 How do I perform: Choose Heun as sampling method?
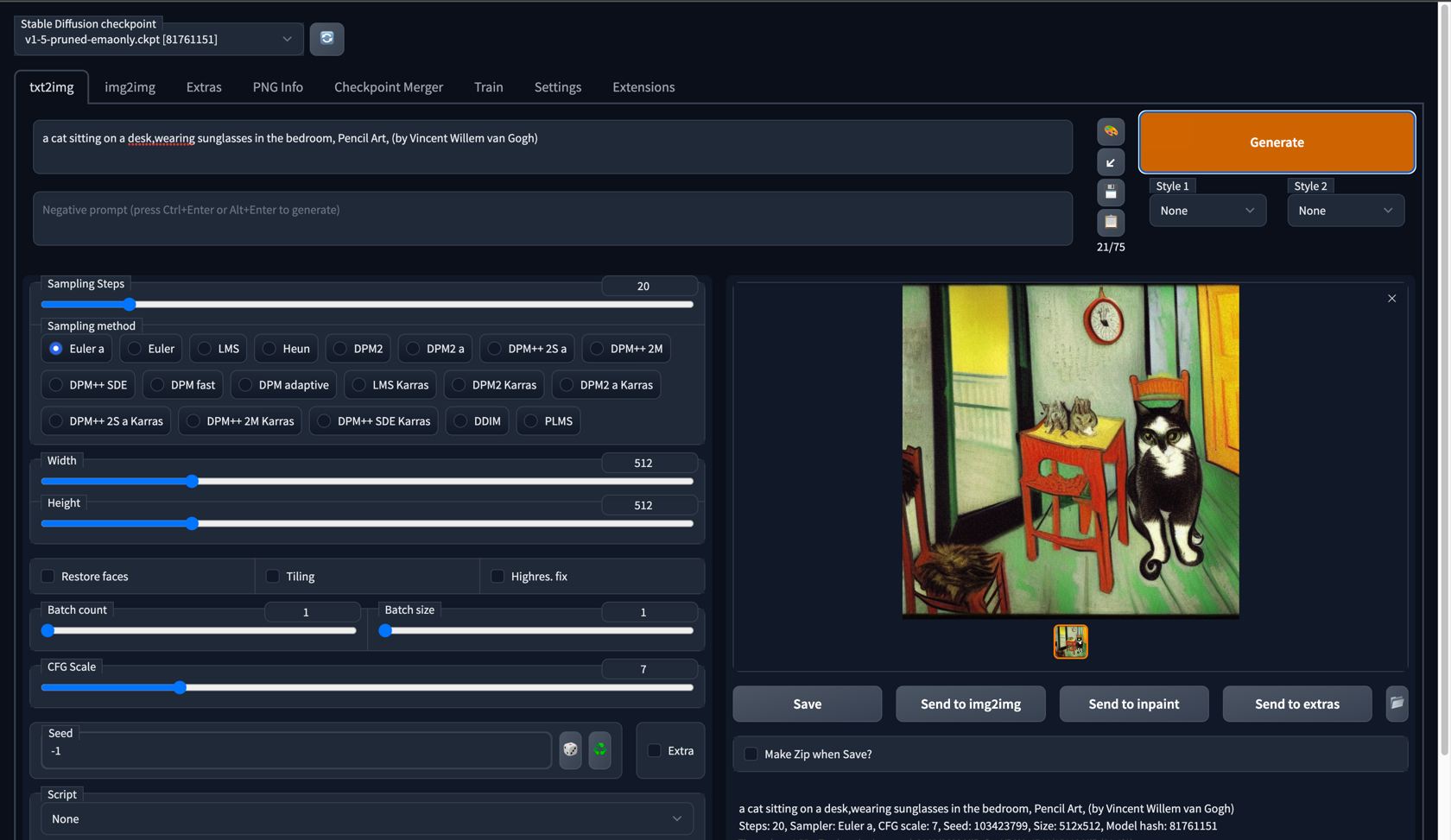pos(287,349)
